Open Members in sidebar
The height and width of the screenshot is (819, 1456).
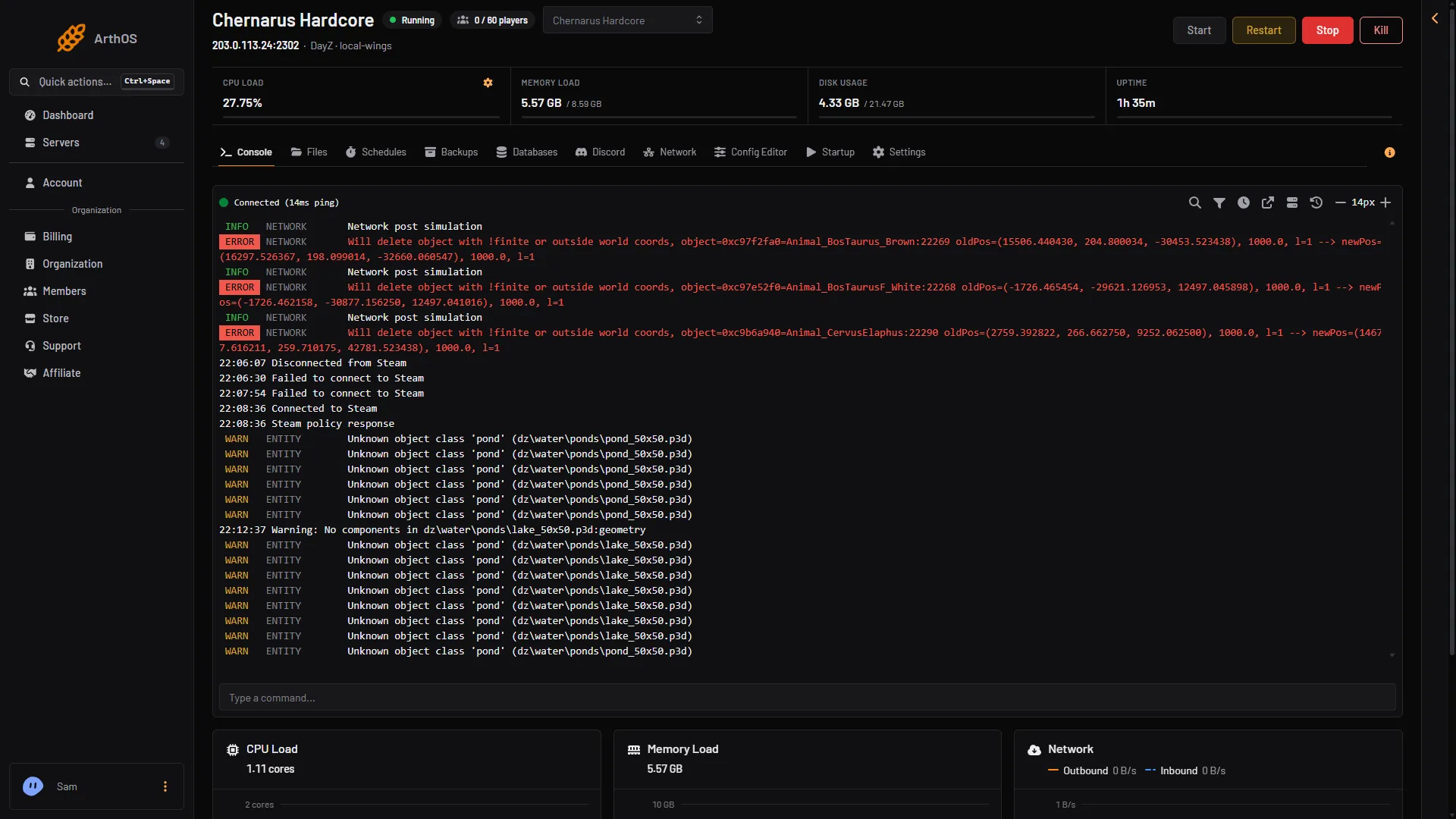tap(96, 291)
